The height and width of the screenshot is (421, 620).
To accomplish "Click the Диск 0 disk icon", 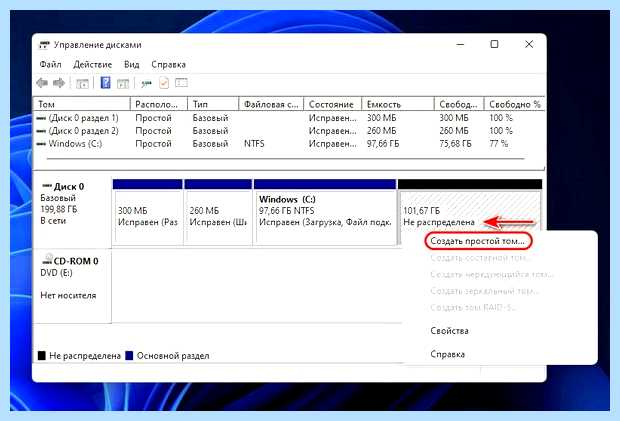I will click(x=47, y=185).
